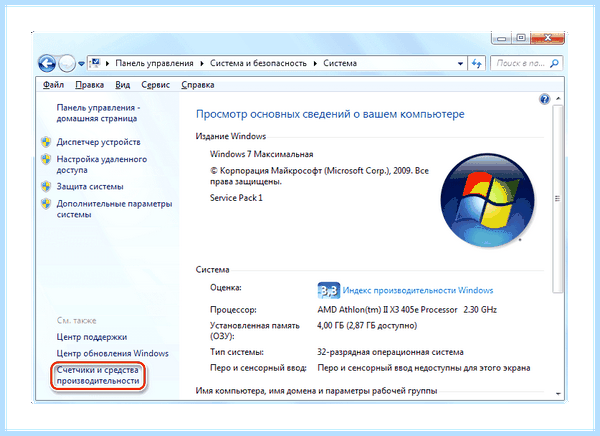This screenshot has height=436, width=600.
Task: Maximize the System window
Action: tap(521, 38)
